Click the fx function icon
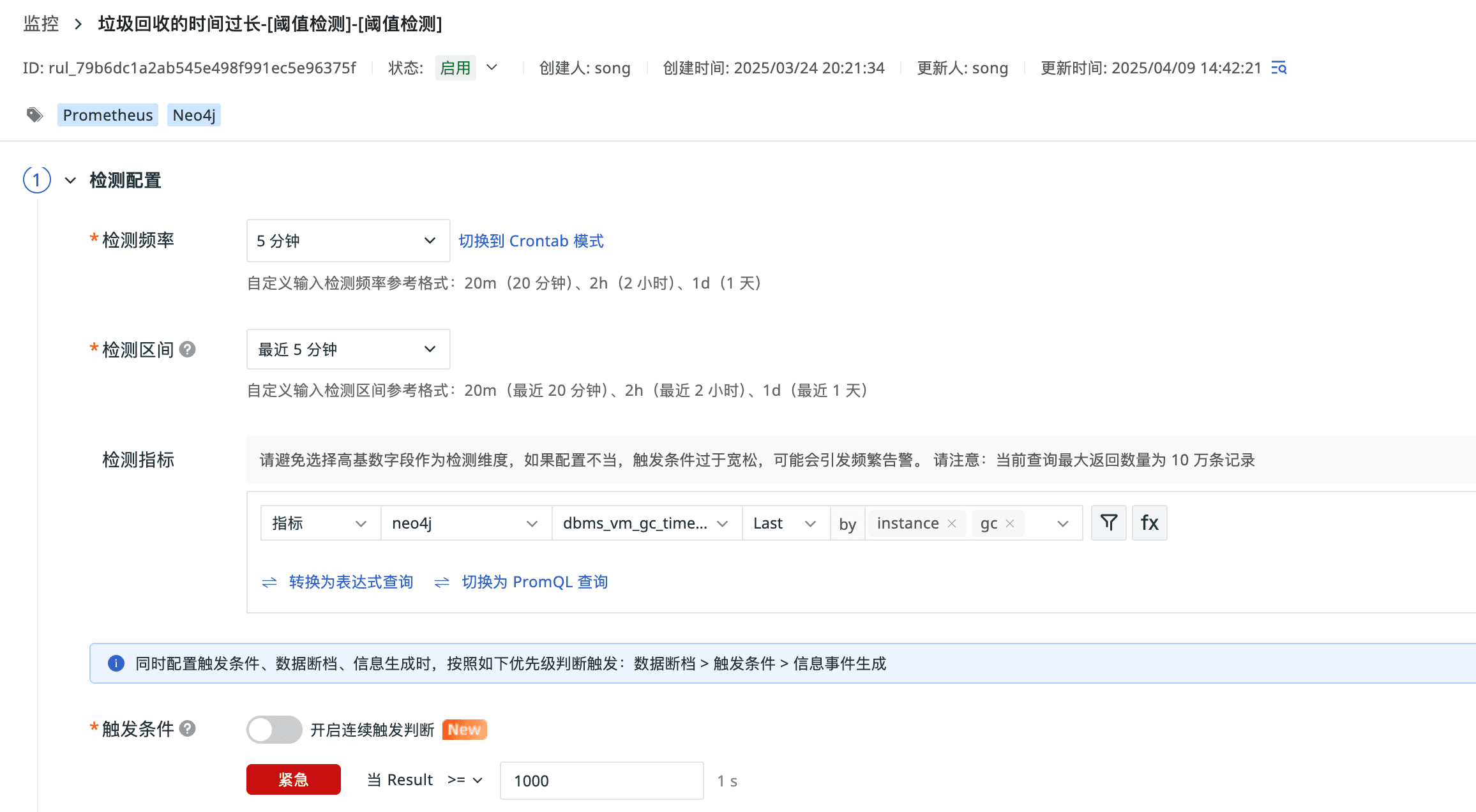 click(1149, 523)
